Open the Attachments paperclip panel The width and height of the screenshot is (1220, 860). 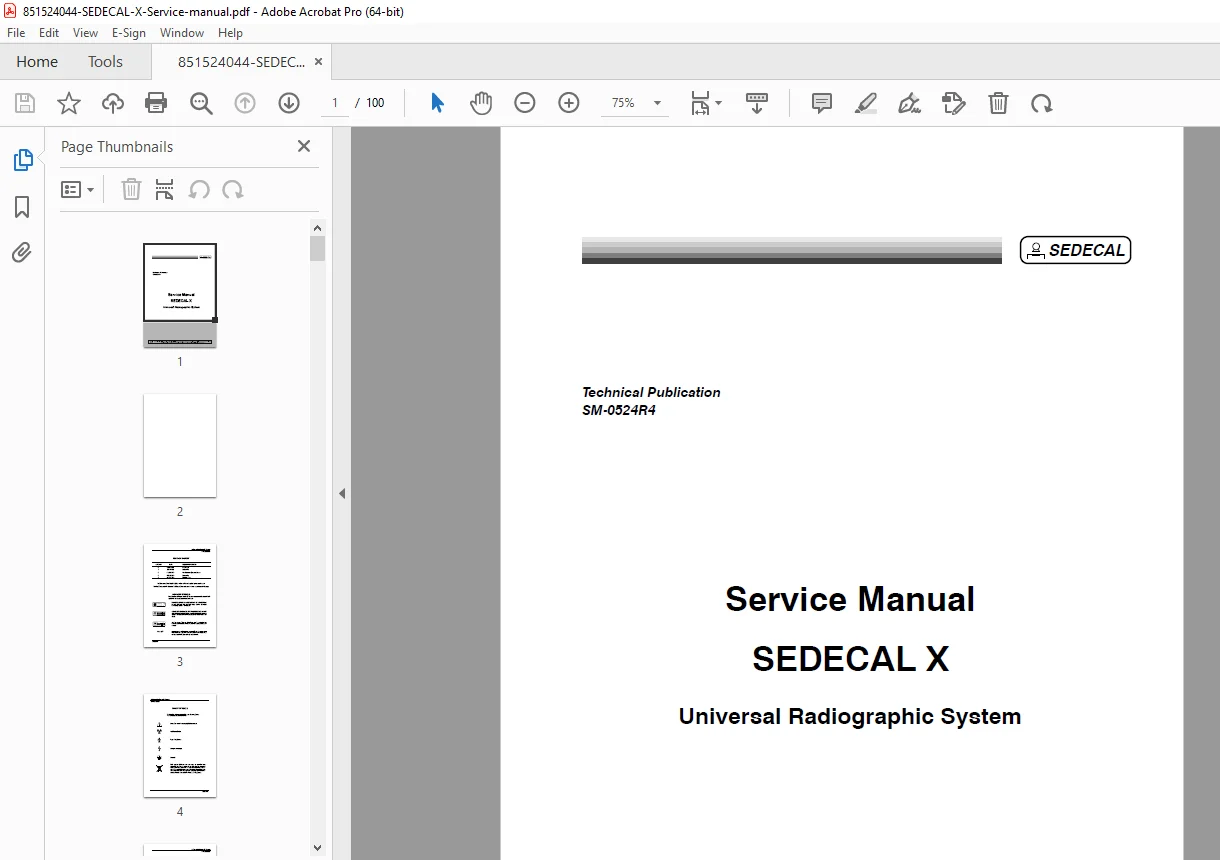(x=22, y=252)
